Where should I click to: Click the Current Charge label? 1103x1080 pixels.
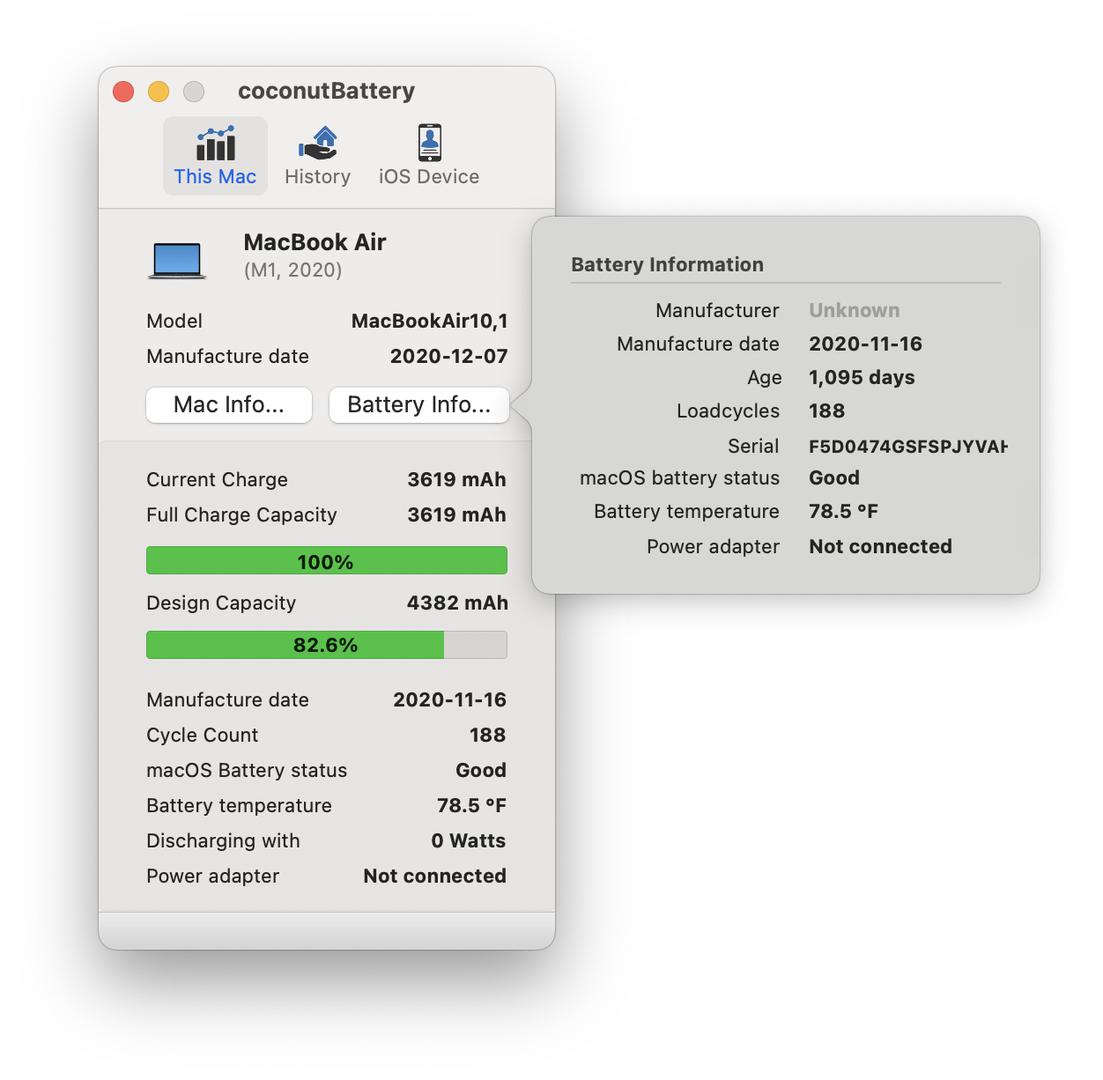coord(217,480)
